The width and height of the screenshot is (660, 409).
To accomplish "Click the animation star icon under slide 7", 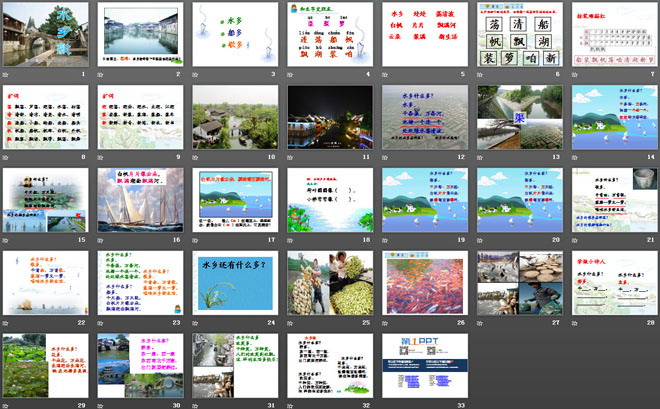I will click(575, 75).
